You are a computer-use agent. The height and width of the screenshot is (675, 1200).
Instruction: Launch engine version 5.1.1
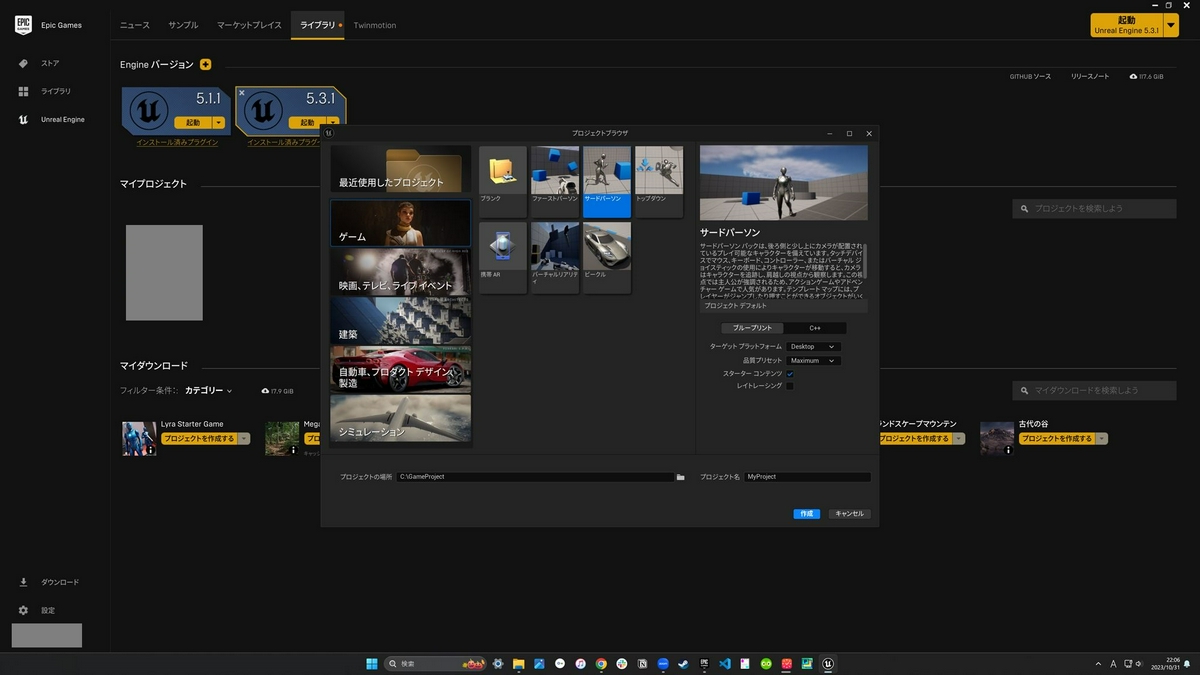(x=193, y=123)
